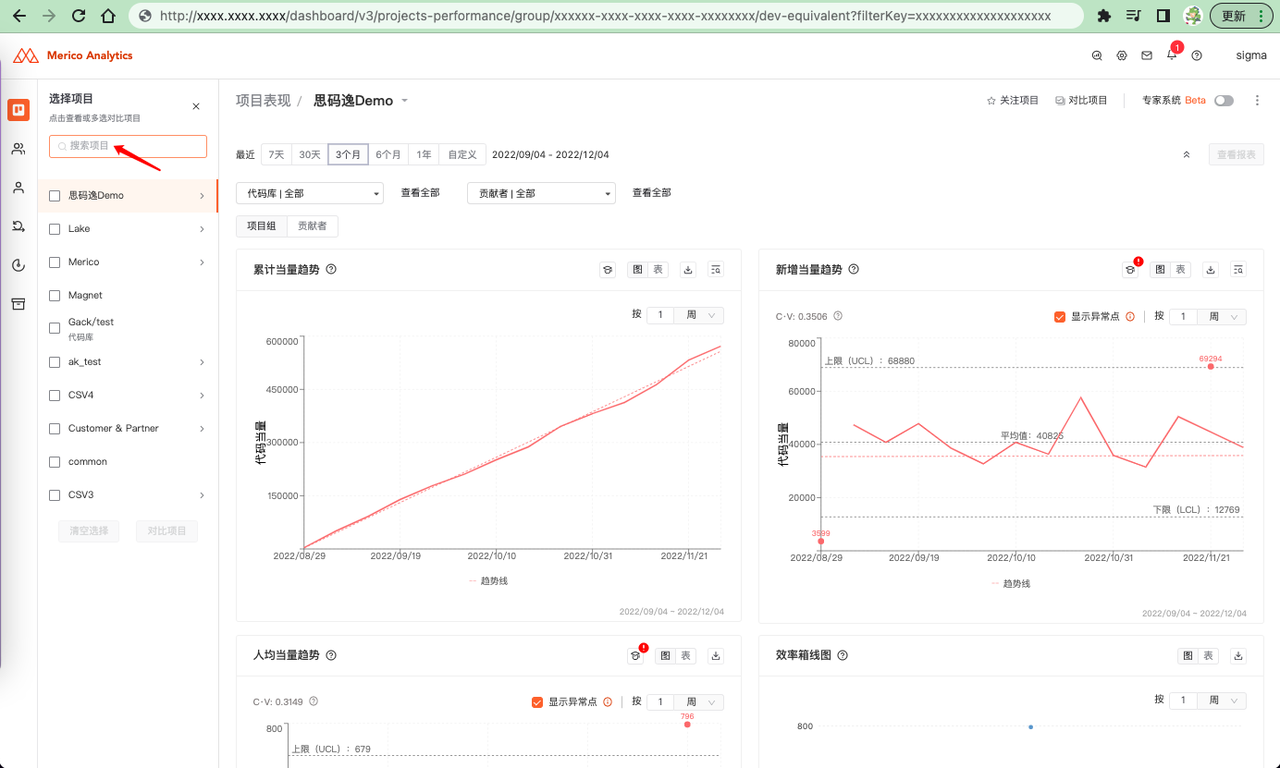Check the Magnet project checkbox
1280x768 pixels.
[x=55, y=296]
